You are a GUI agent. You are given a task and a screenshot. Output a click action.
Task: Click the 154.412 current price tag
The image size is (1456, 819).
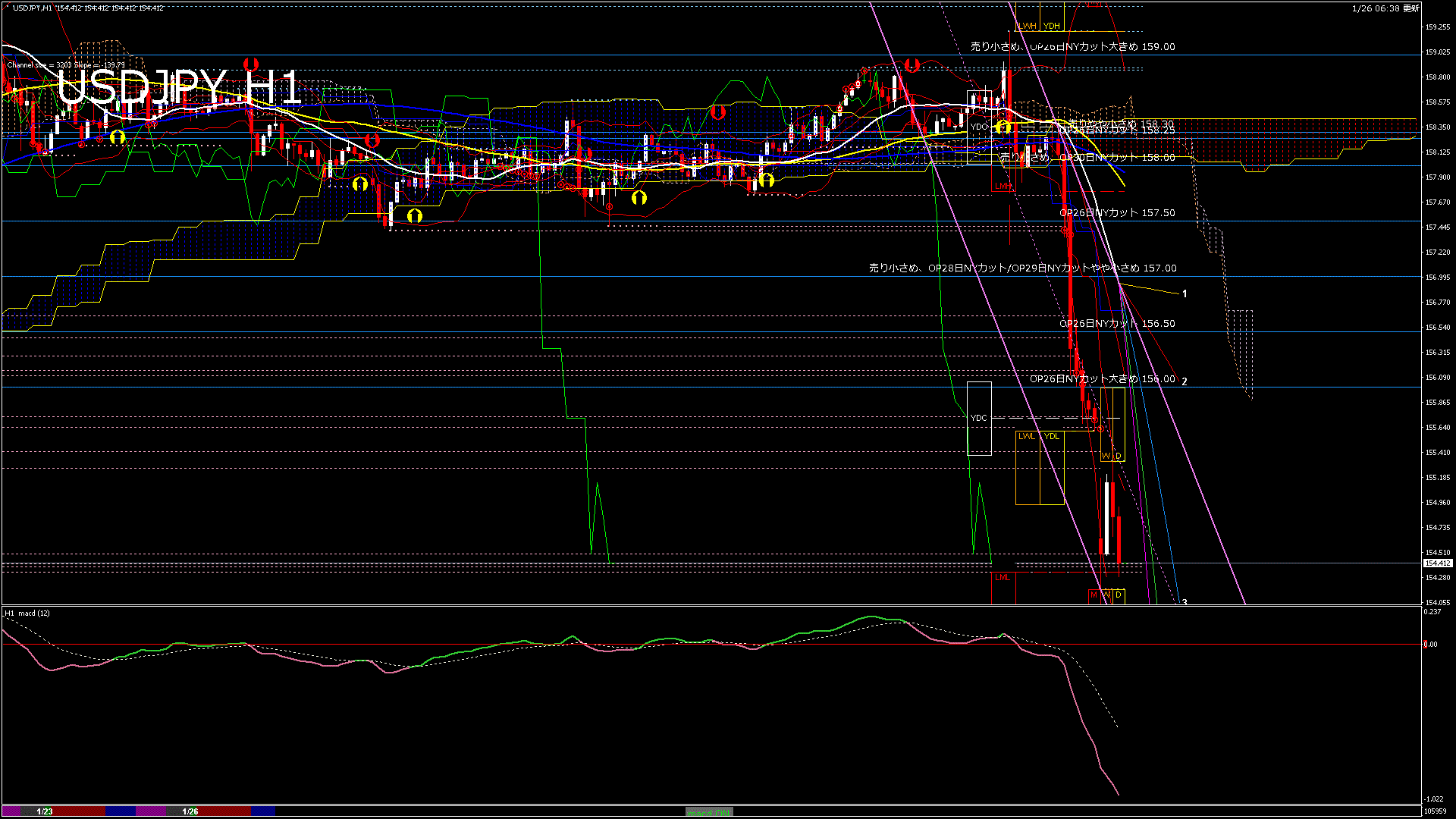point(1437,563)
